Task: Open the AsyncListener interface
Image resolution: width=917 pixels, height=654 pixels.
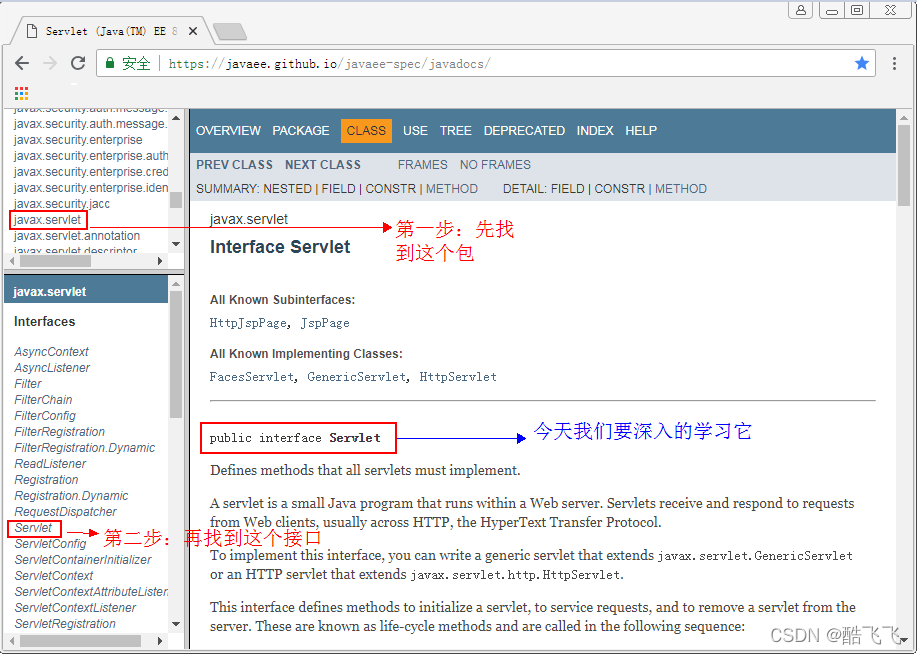Action: 52,367
